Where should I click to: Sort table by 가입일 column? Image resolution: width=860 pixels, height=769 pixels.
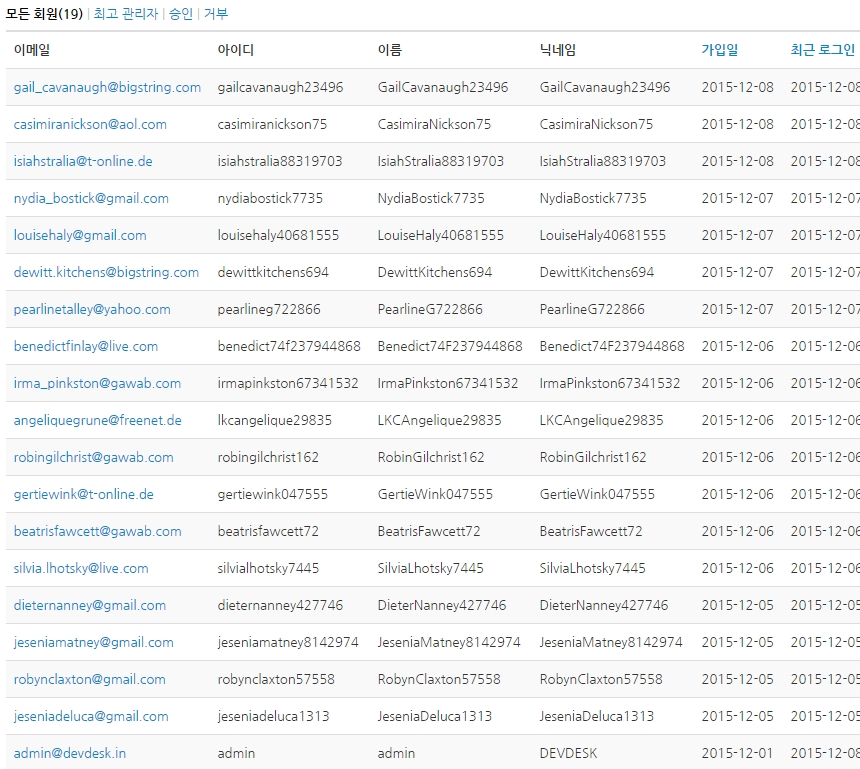coord(720,50)
